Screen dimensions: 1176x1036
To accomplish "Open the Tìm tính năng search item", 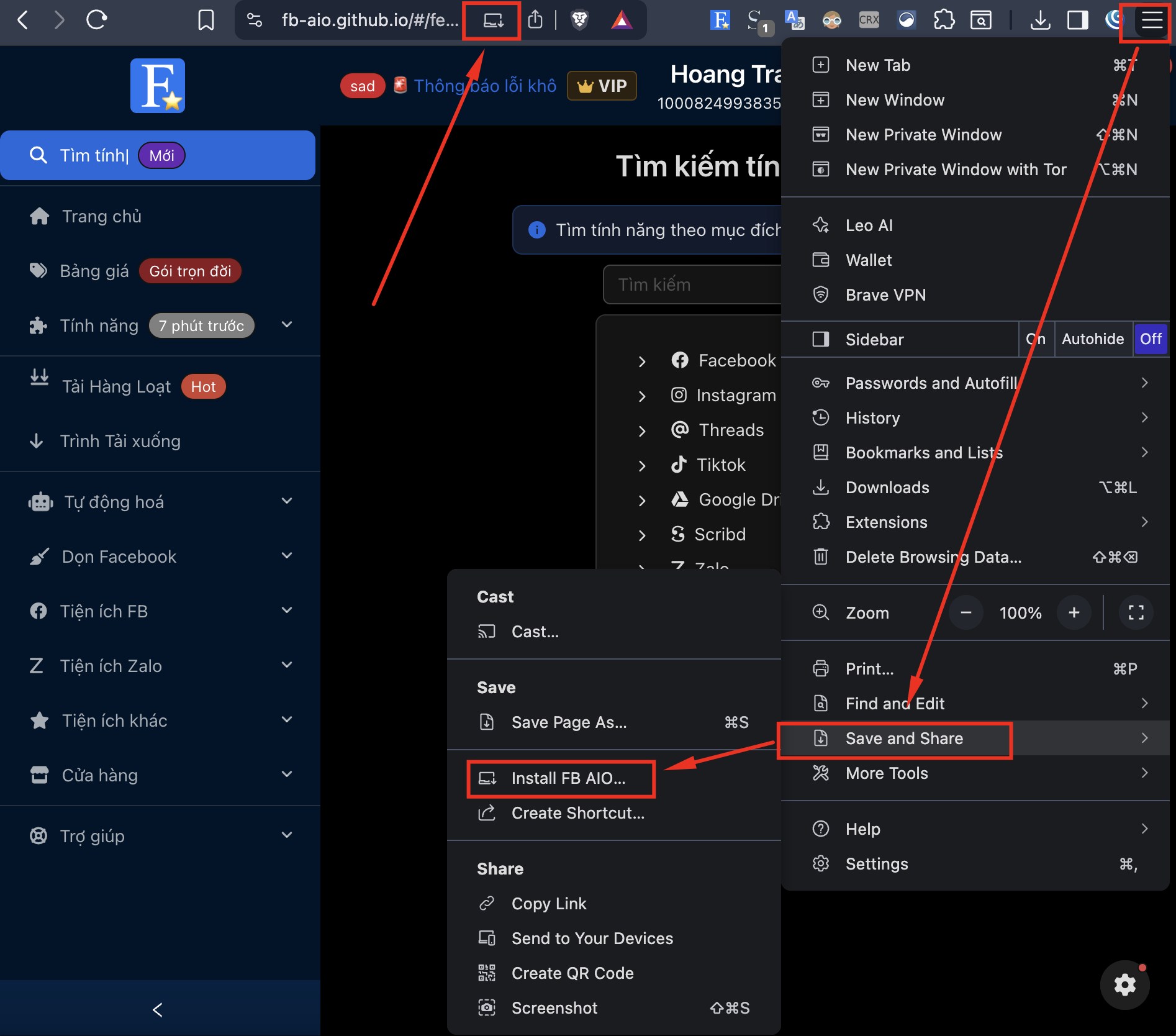I will [158, 155].
